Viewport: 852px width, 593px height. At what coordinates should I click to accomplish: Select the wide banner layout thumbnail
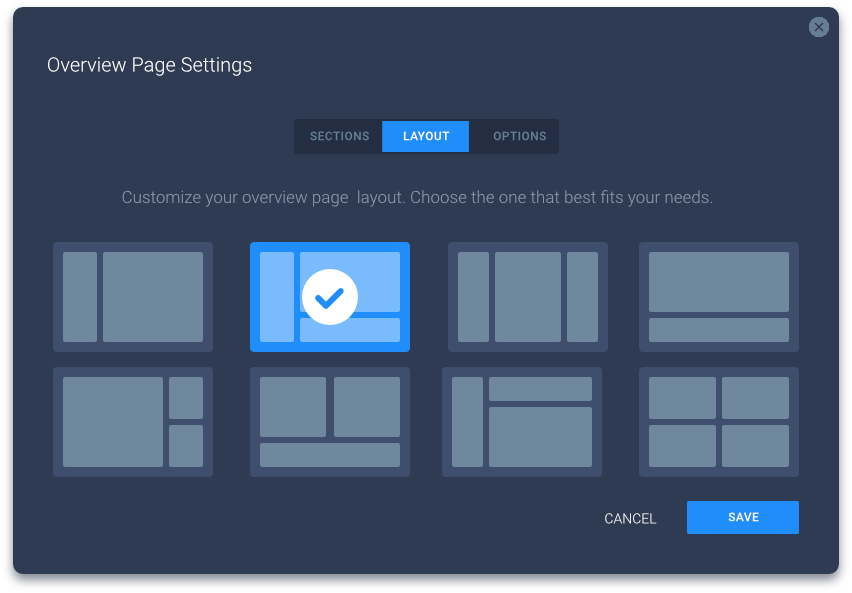pos(718,296)
